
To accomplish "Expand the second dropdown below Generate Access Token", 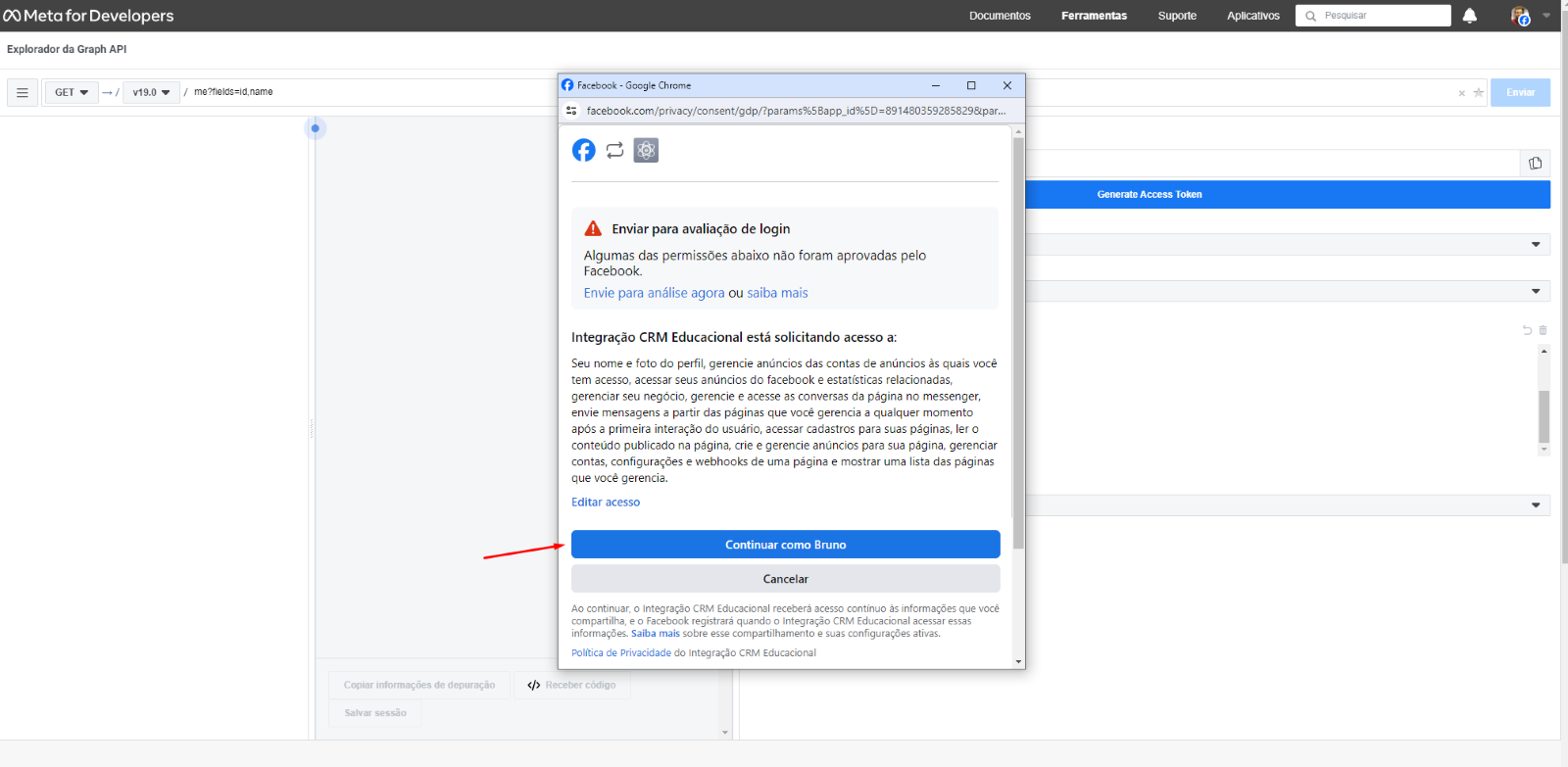I will 1536,291.
